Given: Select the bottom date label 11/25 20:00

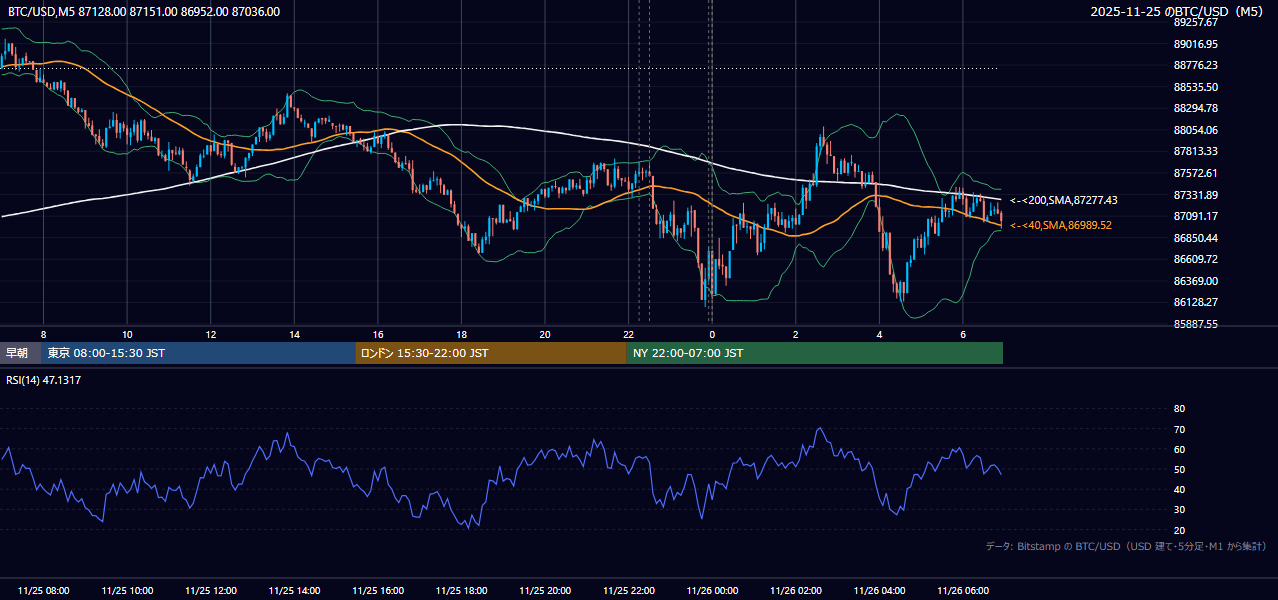Looking at the screenshot, I should coord(545,591).
